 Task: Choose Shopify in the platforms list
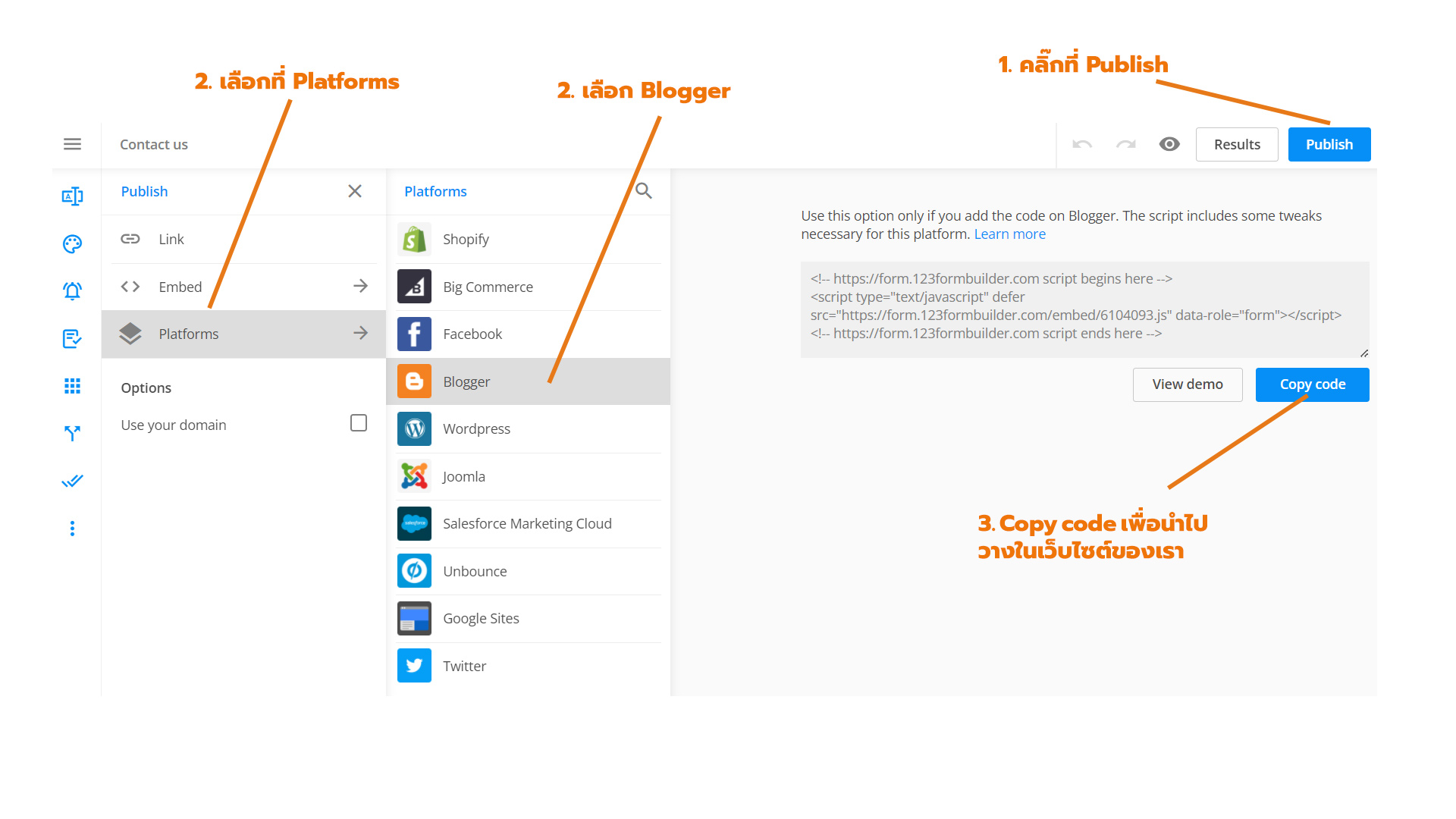coord(466,239)
